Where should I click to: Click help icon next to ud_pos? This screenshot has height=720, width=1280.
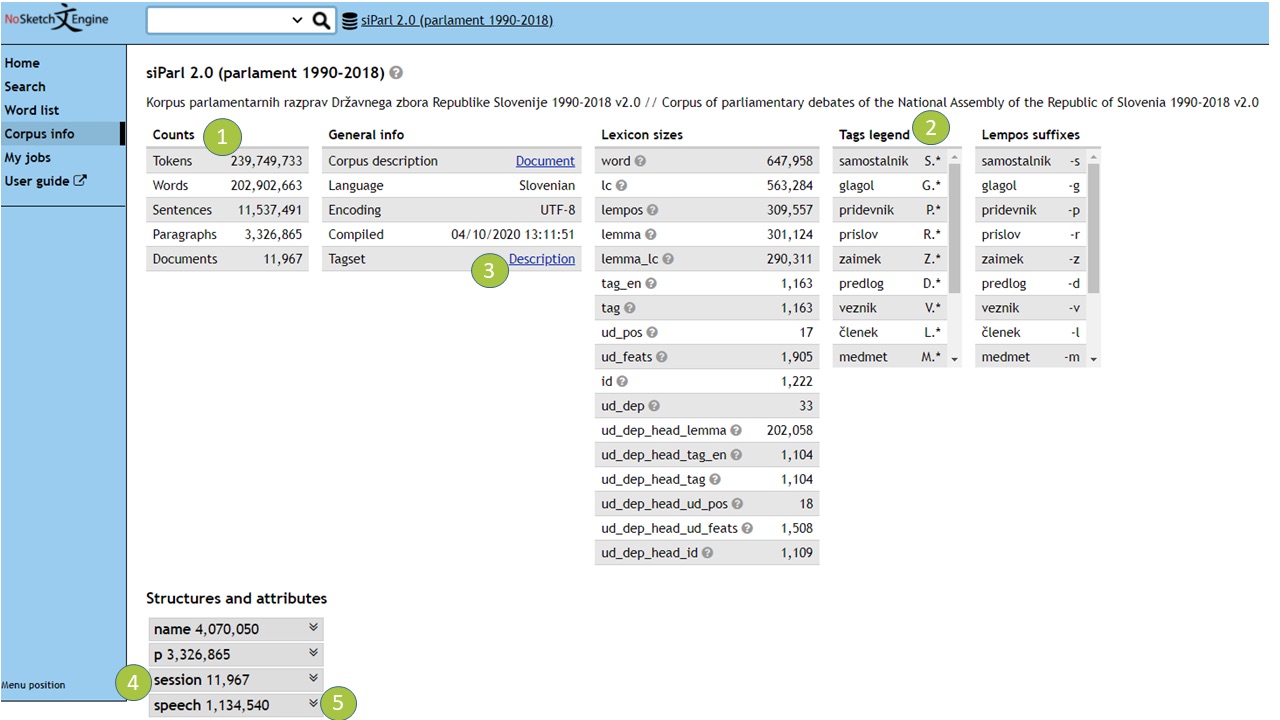pyautogui.click(x=652, y=332)
